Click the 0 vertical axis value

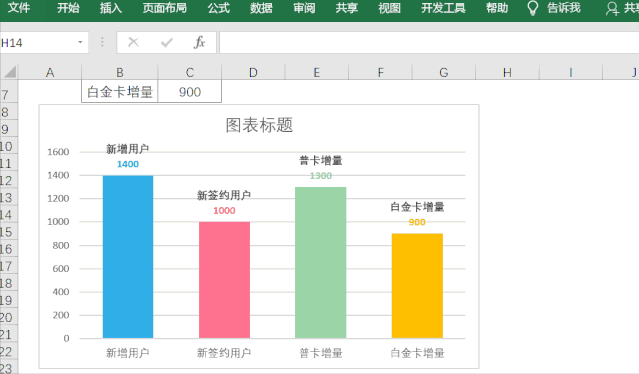(66, 338)
